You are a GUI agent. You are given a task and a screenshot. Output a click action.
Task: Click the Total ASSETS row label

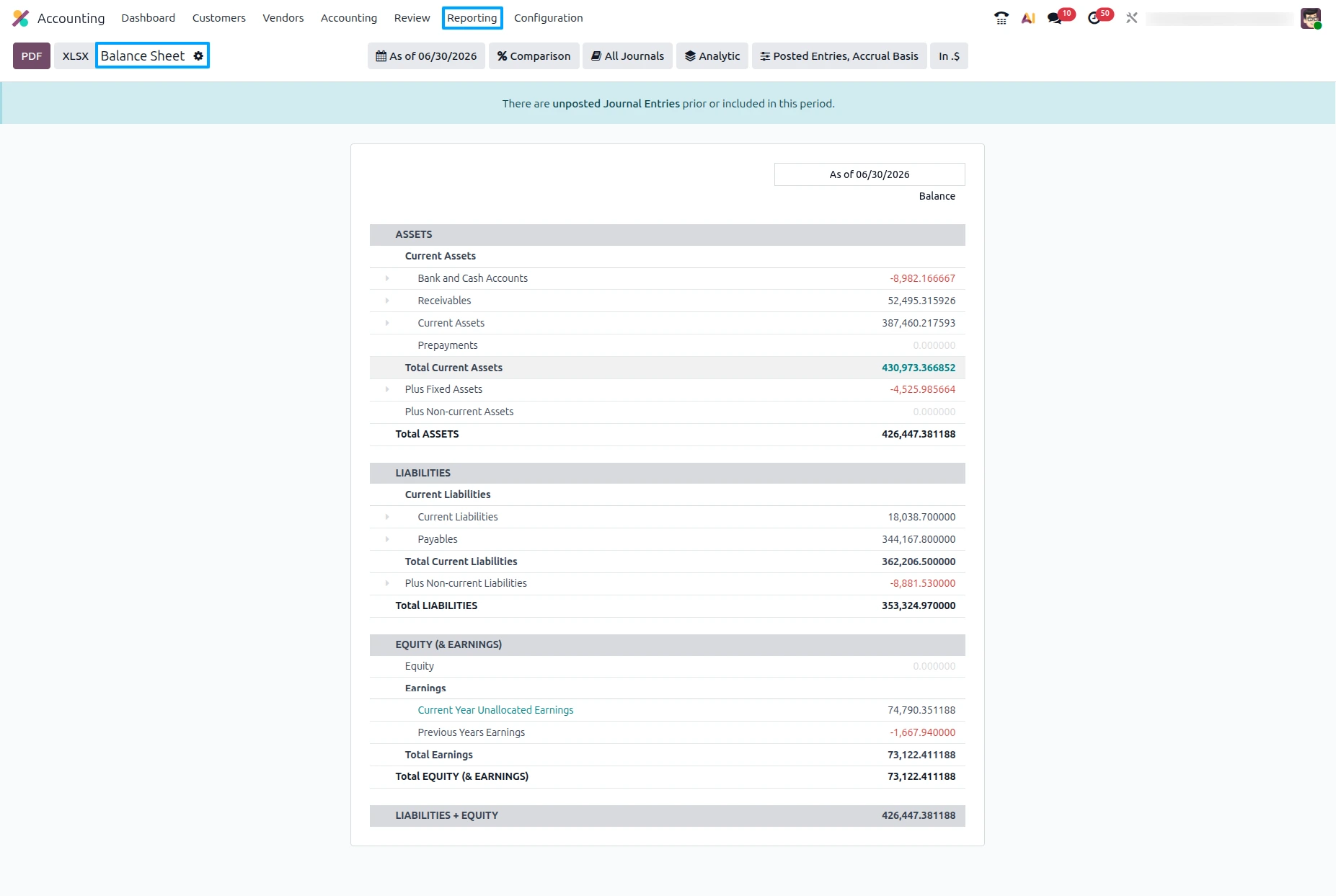pos(427,434)
